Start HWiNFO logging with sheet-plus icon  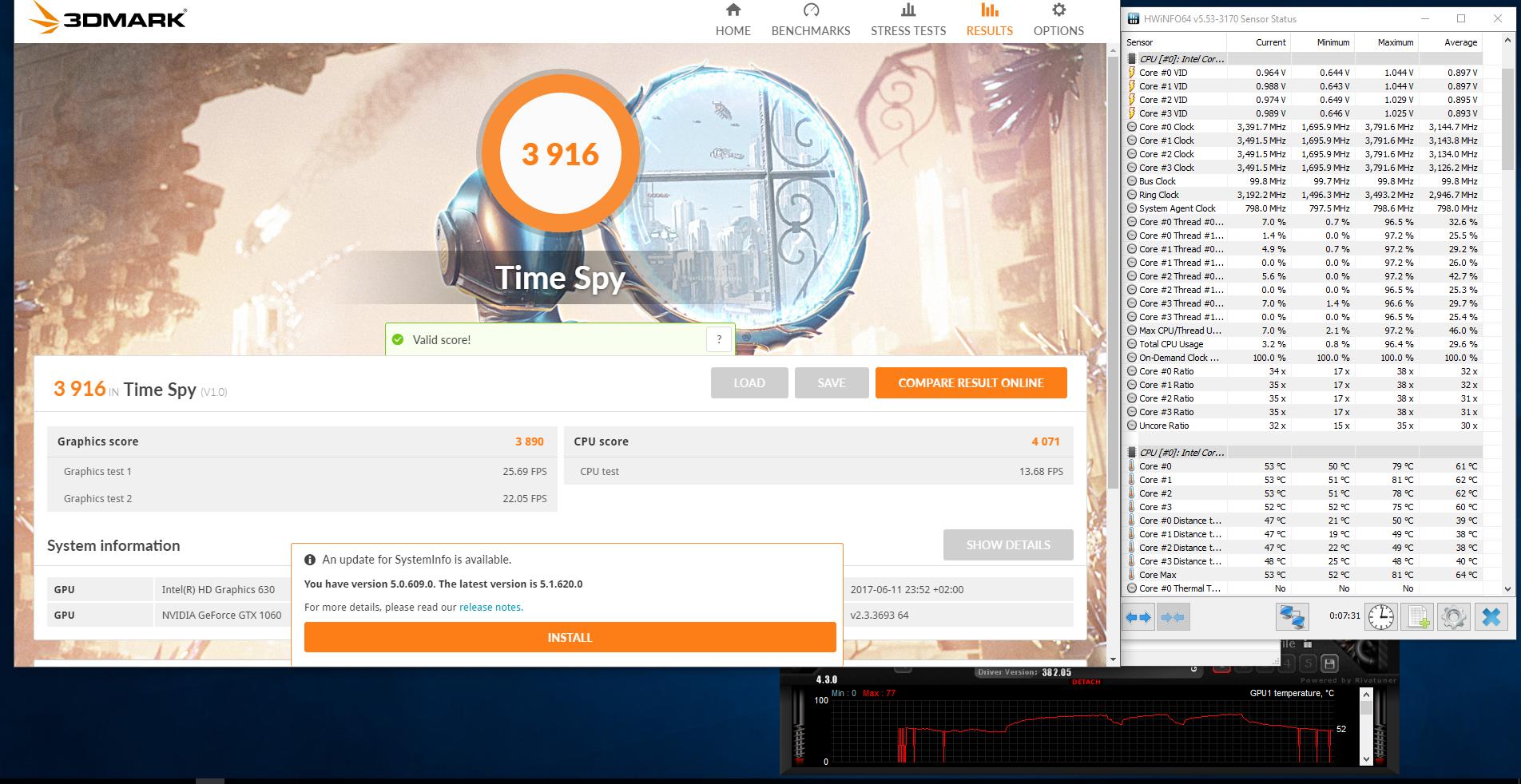click(x=1417, y=617)
